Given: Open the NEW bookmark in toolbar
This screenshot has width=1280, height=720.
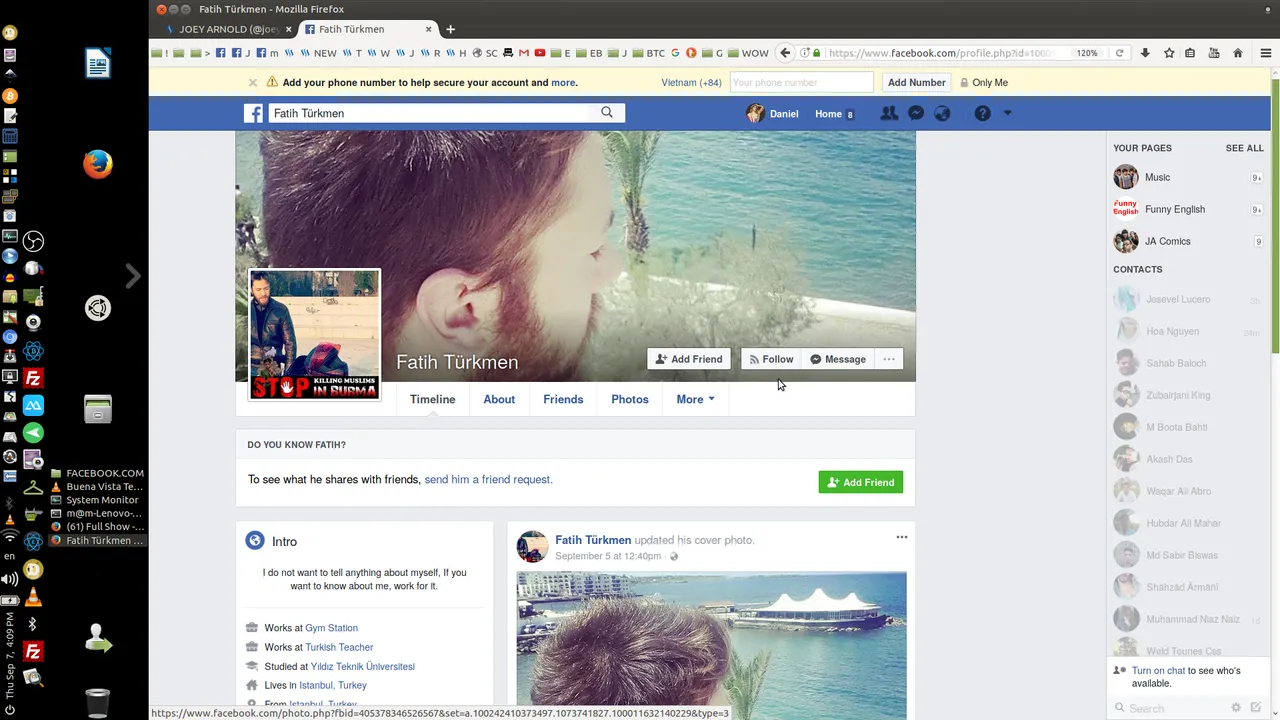Looking at the screenshot, I should pos(319,53).
